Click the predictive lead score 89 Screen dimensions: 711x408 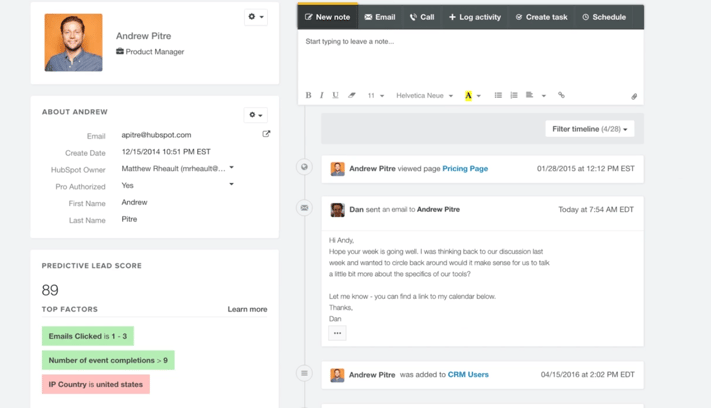[50, 290]
